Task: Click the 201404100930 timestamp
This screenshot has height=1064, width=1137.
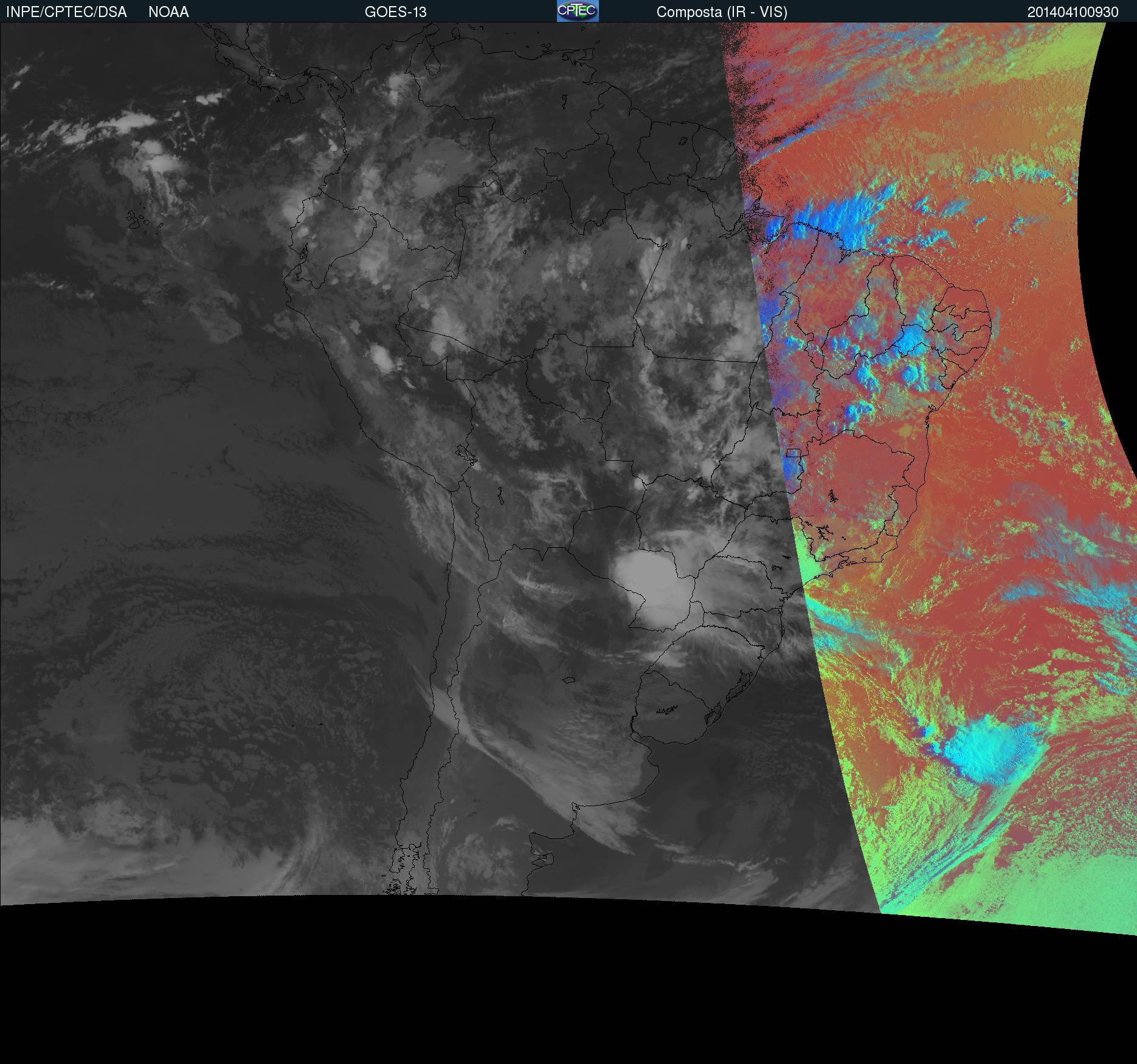Action: tap(1073, 12)
